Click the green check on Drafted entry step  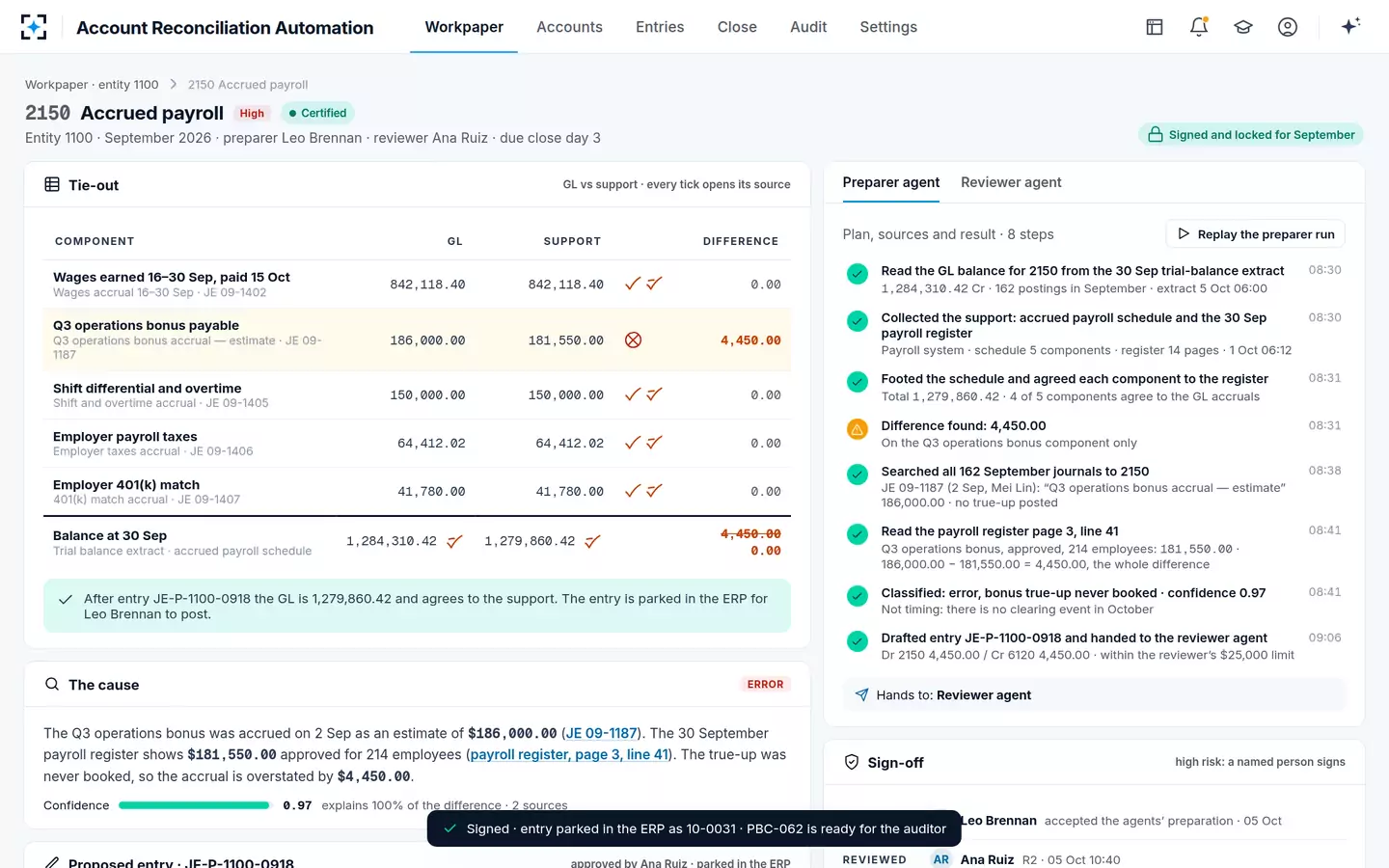click(857, 641)
